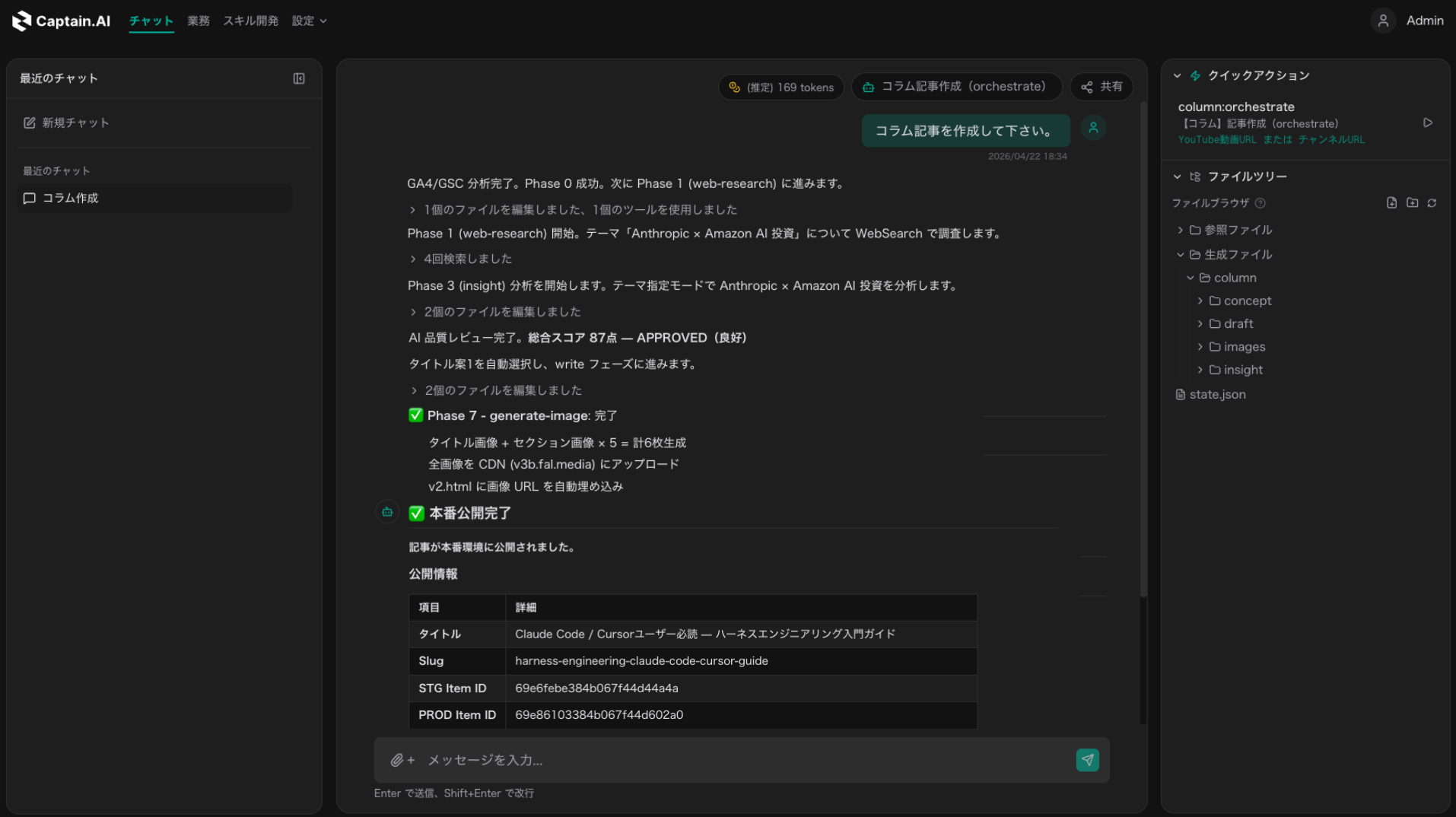Click the user avatar beside the message

(1093, 128)
